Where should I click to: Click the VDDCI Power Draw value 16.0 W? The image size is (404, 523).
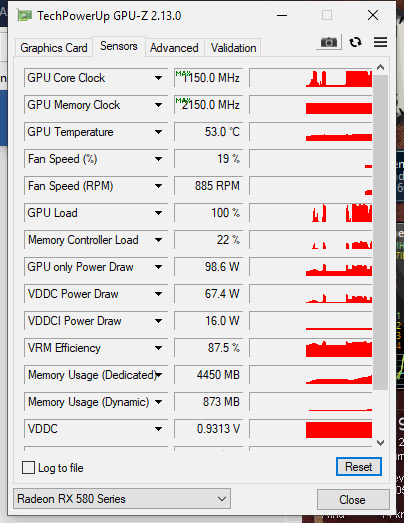coord(209,321)
